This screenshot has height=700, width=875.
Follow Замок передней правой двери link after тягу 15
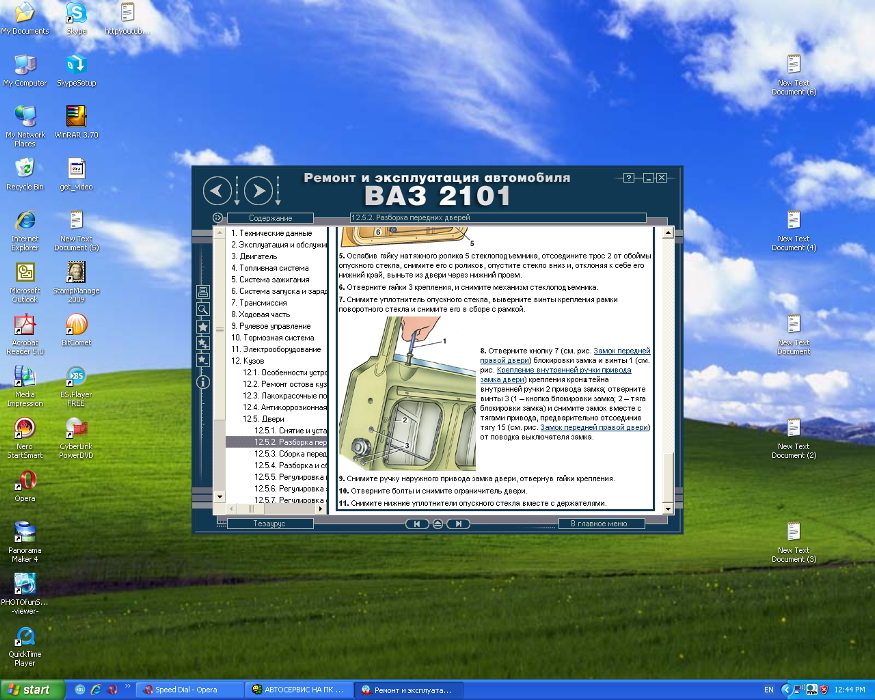594,428
